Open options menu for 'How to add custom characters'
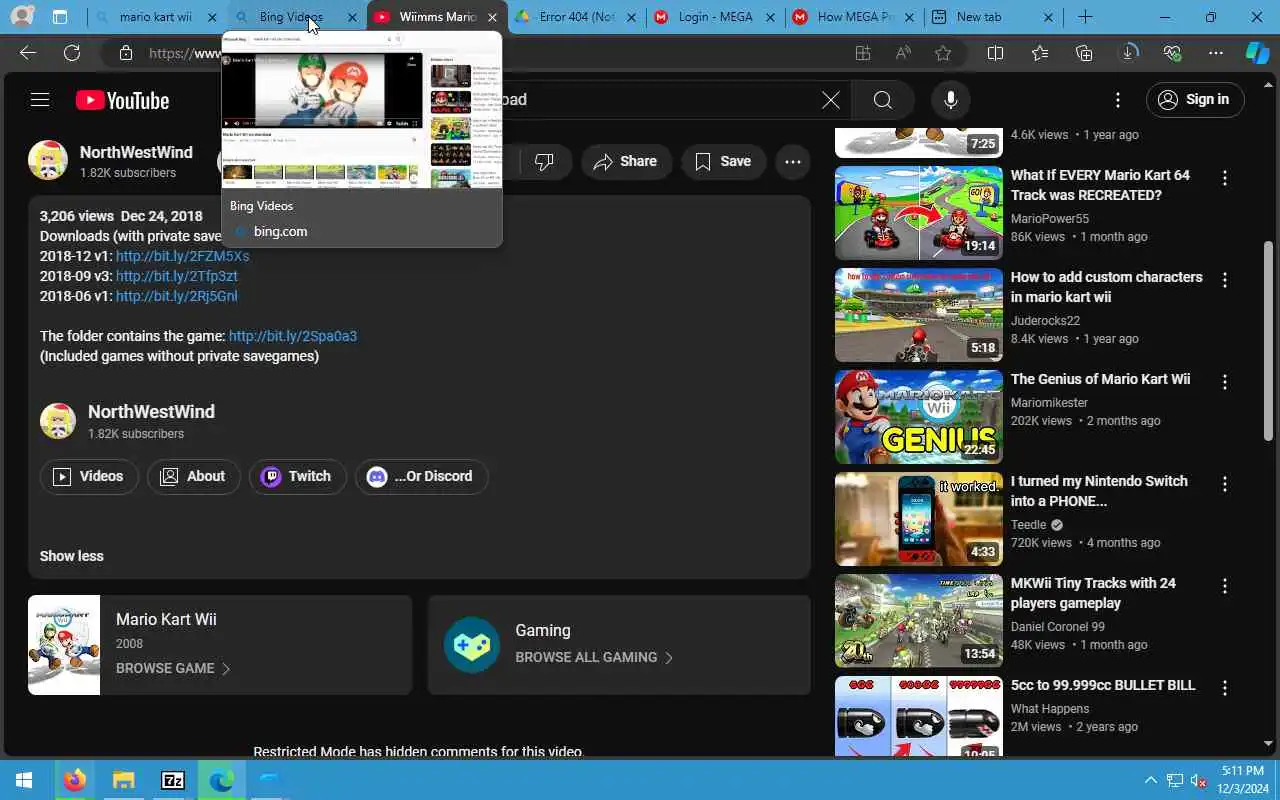The height and width of the screenshot is (800, 1280). click(1224, 280)
